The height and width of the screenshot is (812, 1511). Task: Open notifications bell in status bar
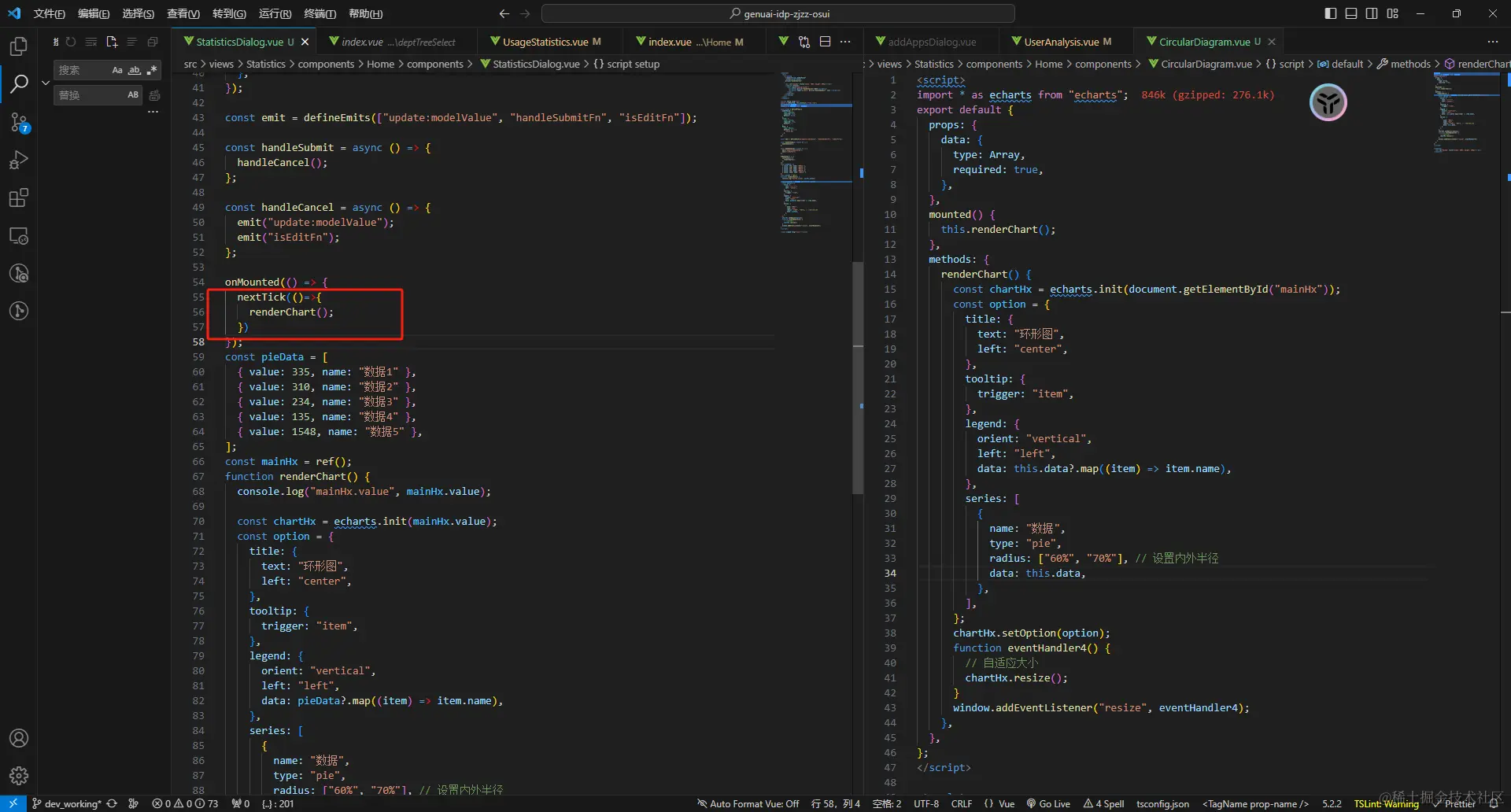(x=1494, y=803)
